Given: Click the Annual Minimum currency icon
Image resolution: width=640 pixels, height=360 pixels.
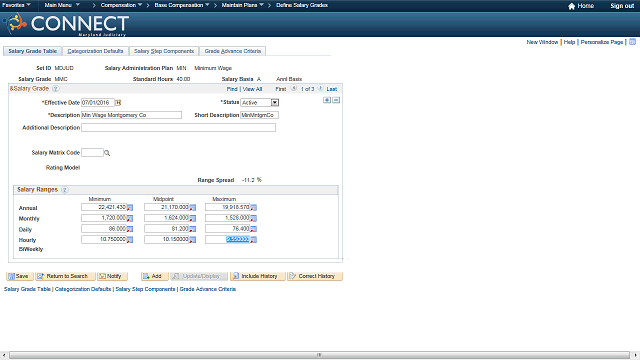Looking at the screenshot, I should pyautogui.click(x=130, y=208).
